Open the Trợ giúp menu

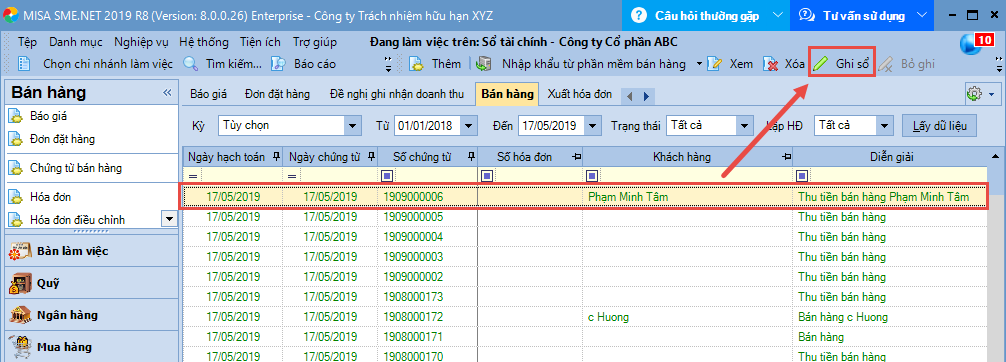click(x=315, y=42)
